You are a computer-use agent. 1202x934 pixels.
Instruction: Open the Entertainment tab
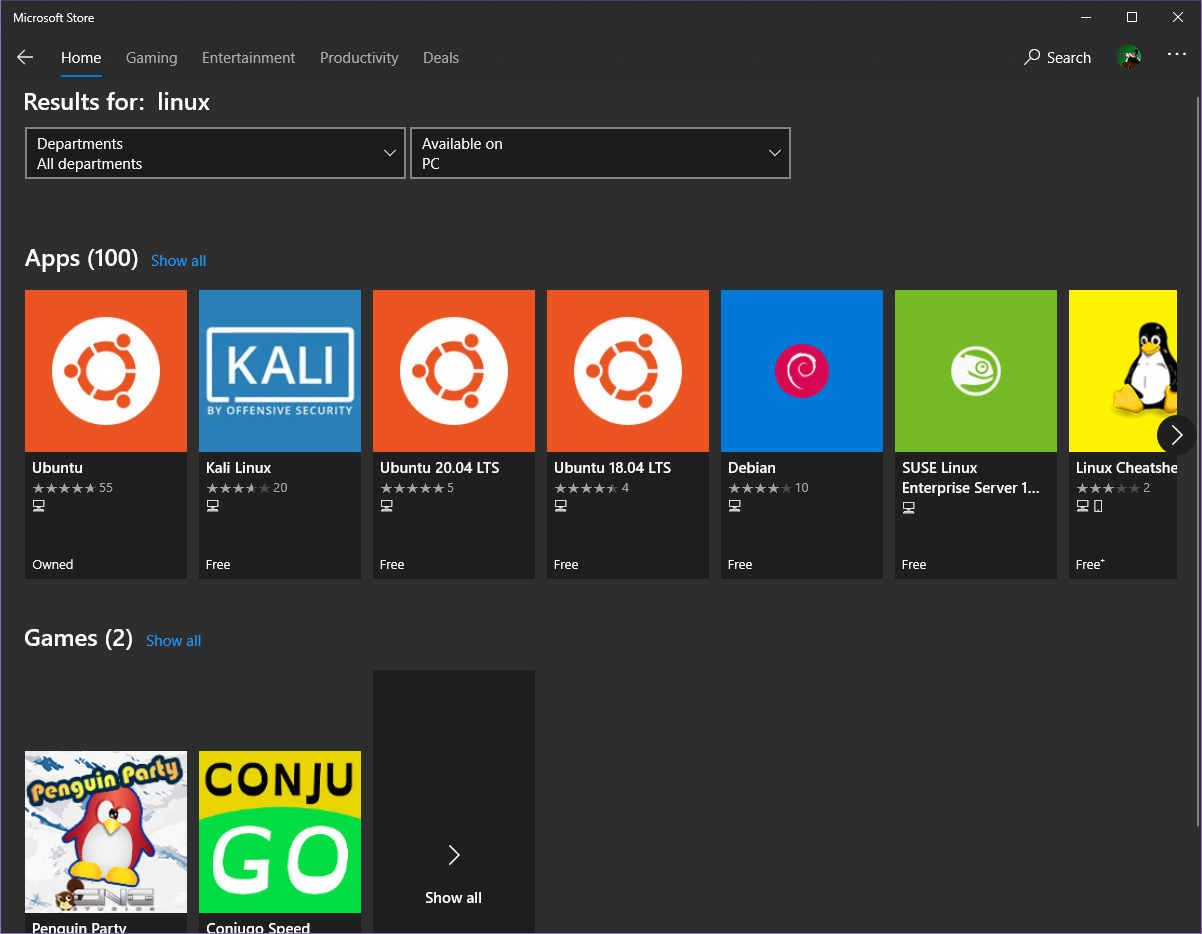[x=249, y=58]
